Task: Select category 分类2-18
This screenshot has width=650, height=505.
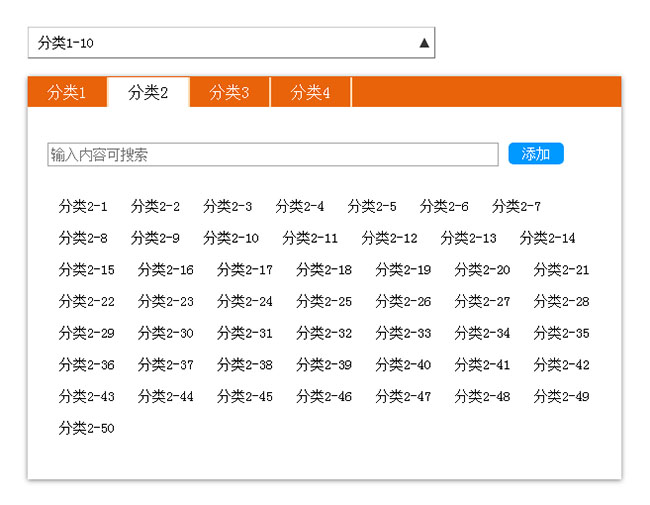Action: 324,270
